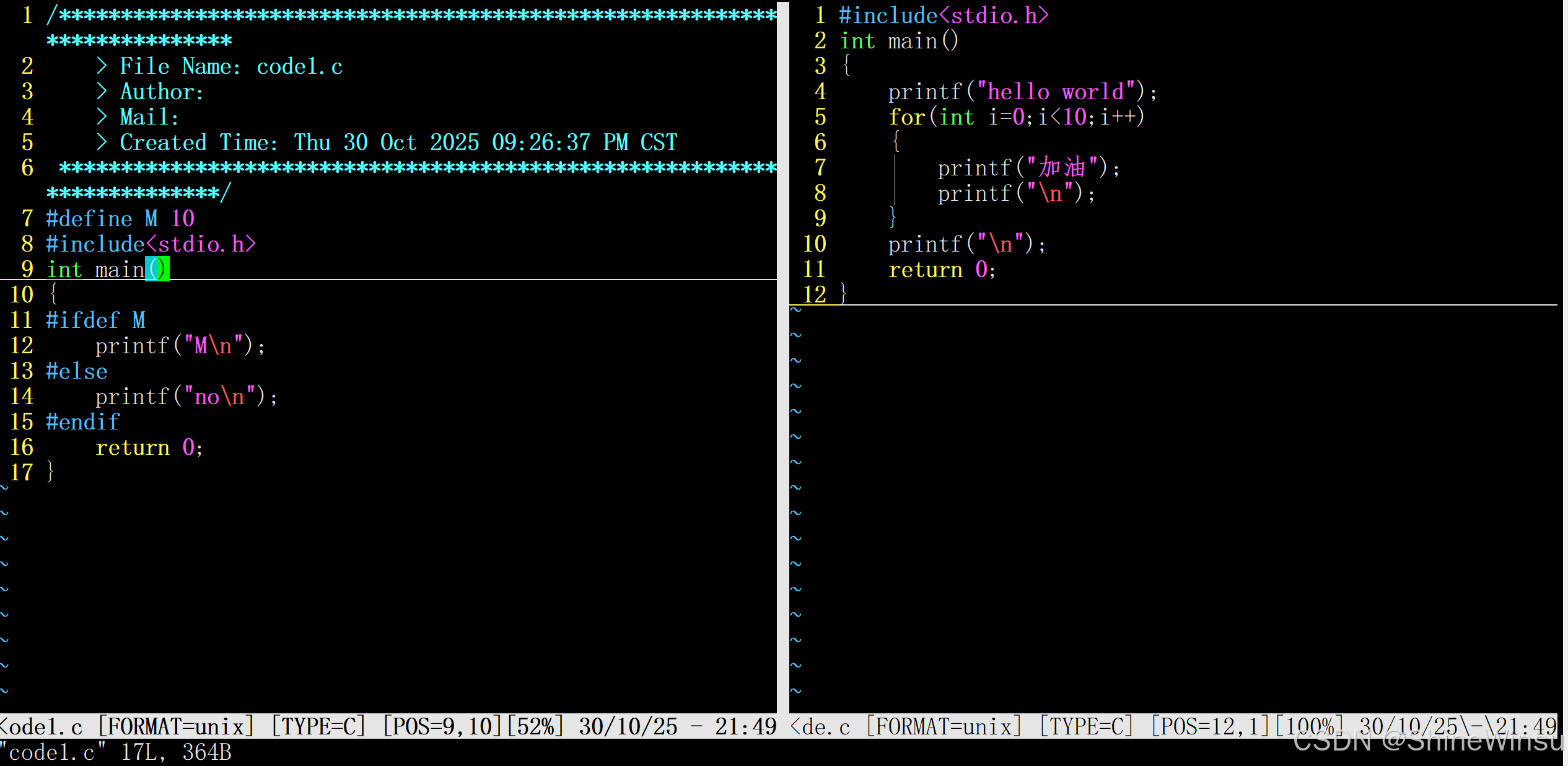Place cursor on highlighted parentheses after main
Viewport: 1568px width, 766px height.
point(157,269)
